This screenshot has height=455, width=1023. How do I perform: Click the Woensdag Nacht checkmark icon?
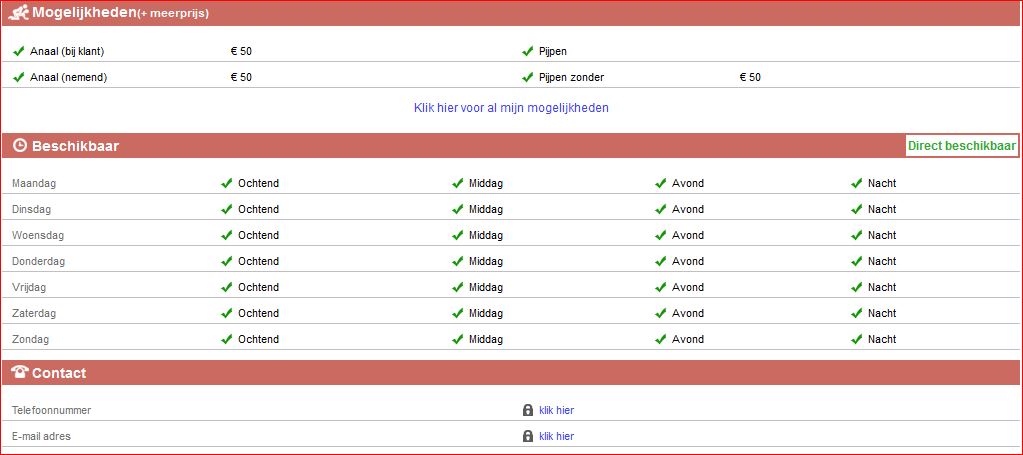(857, 236)
